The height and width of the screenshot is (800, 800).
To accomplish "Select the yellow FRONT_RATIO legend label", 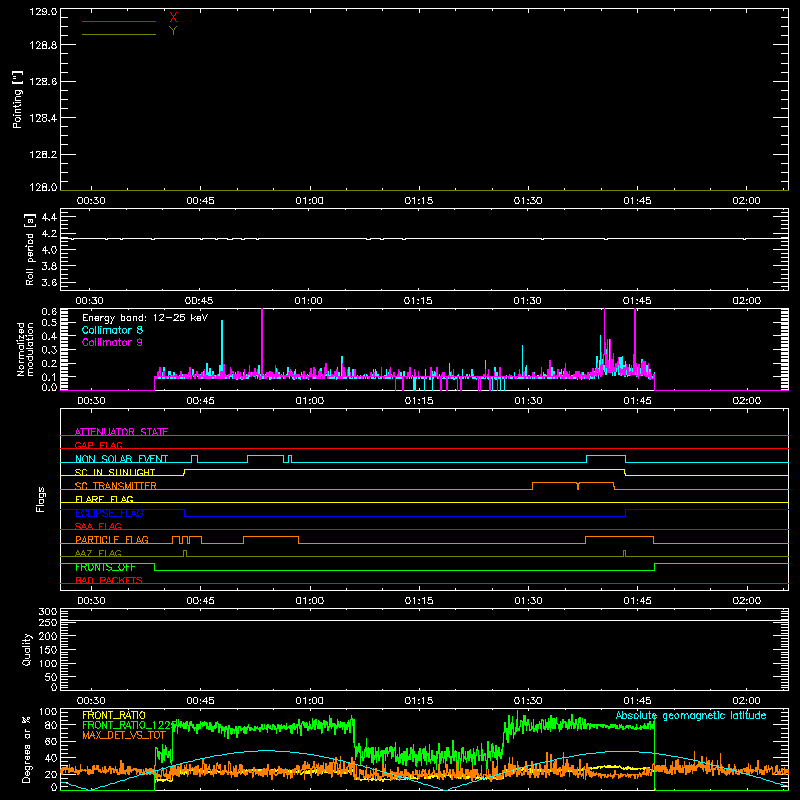I will pyautogui.click(x=114, y=715).
